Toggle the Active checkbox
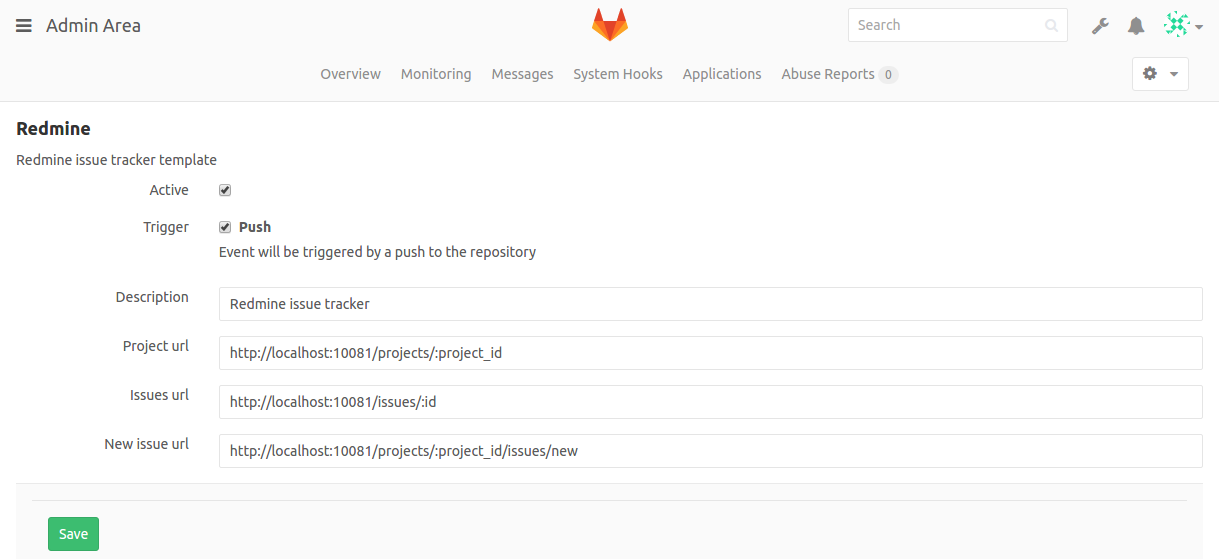This screenshot has width=1219, height=559. coord(225,190)
